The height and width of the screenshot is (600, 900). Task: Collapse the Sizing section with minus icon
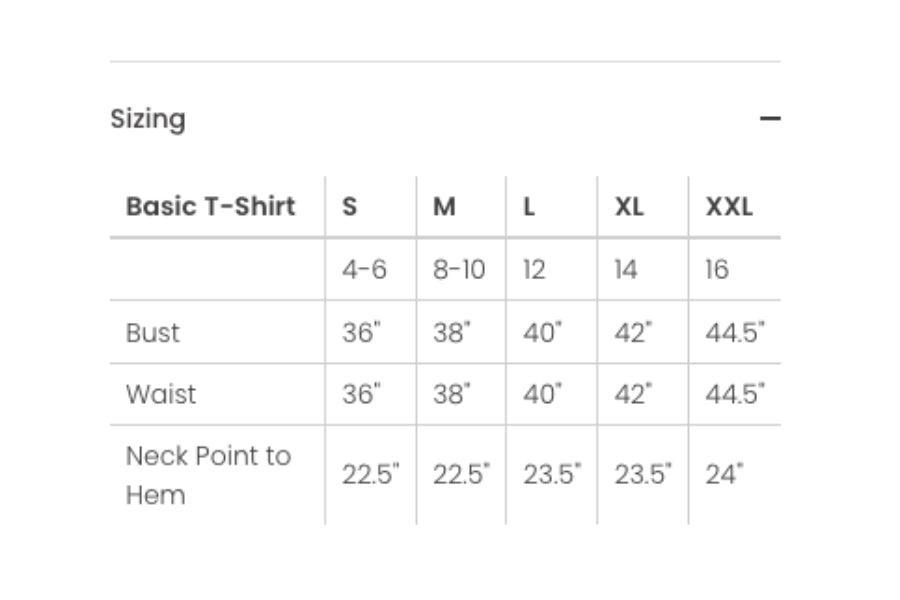tap(769, 119)
